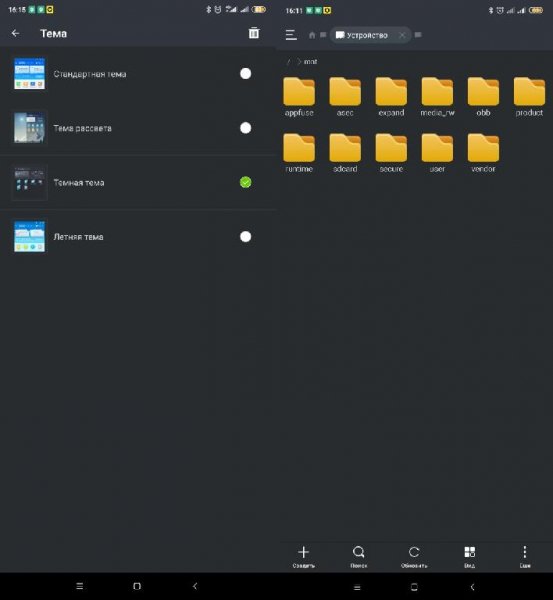Open the secure folder
This screenshot has width=553, height=600.
(391, 153)
